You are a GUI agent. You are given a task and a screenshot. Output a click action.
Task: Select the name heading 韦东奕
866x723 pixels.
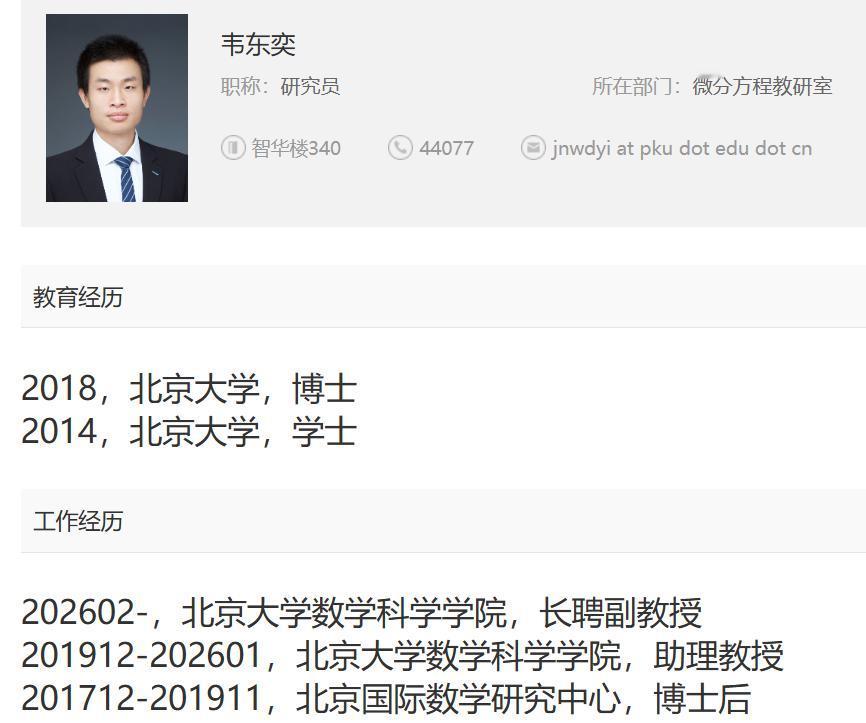258,45
